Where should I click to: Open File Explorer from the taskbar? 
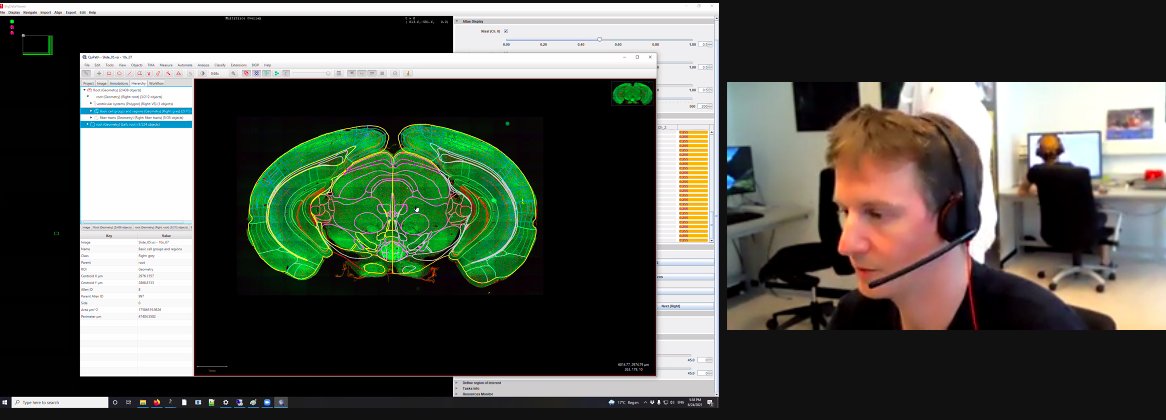click(143, 402)
